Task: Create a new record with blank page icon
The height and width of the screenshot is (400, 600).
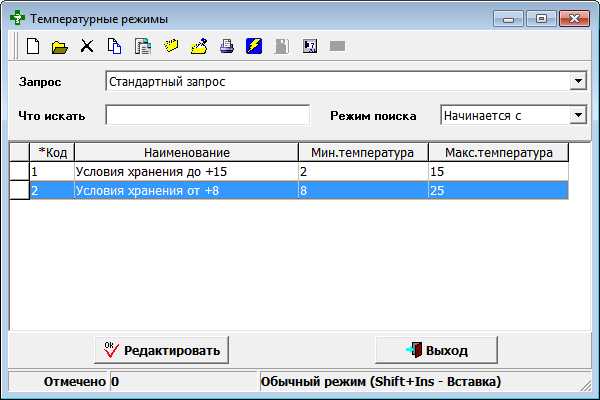Action: click(33, 46)
